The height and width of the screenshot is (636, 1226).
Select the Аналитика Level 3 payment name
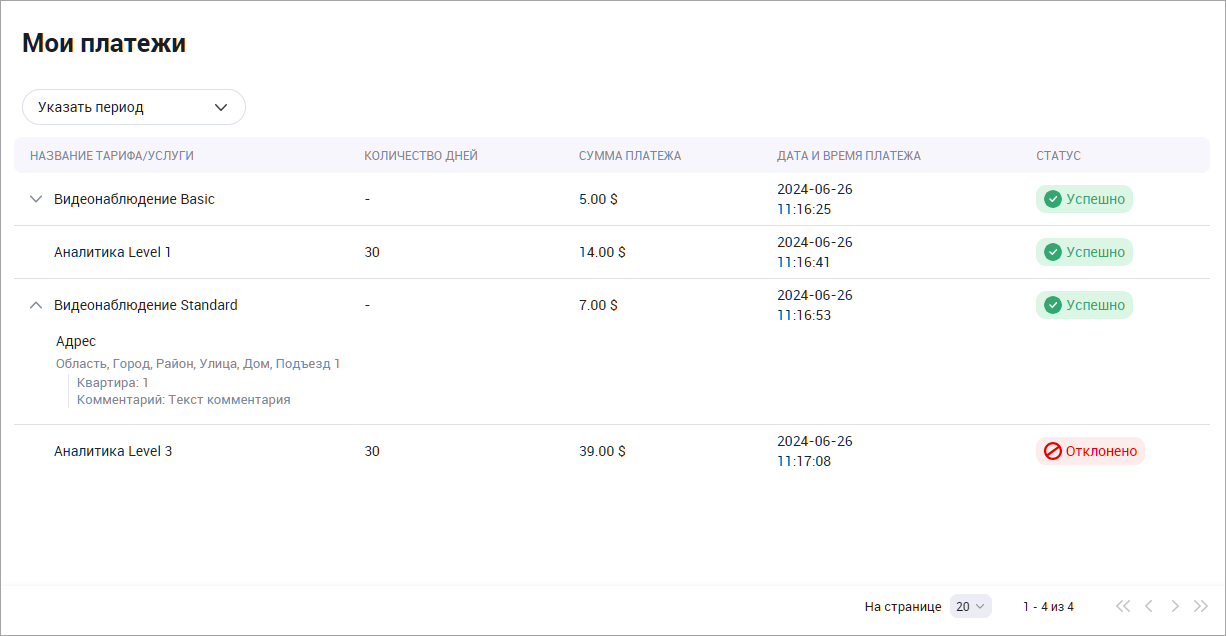click(x=113, y=451)
